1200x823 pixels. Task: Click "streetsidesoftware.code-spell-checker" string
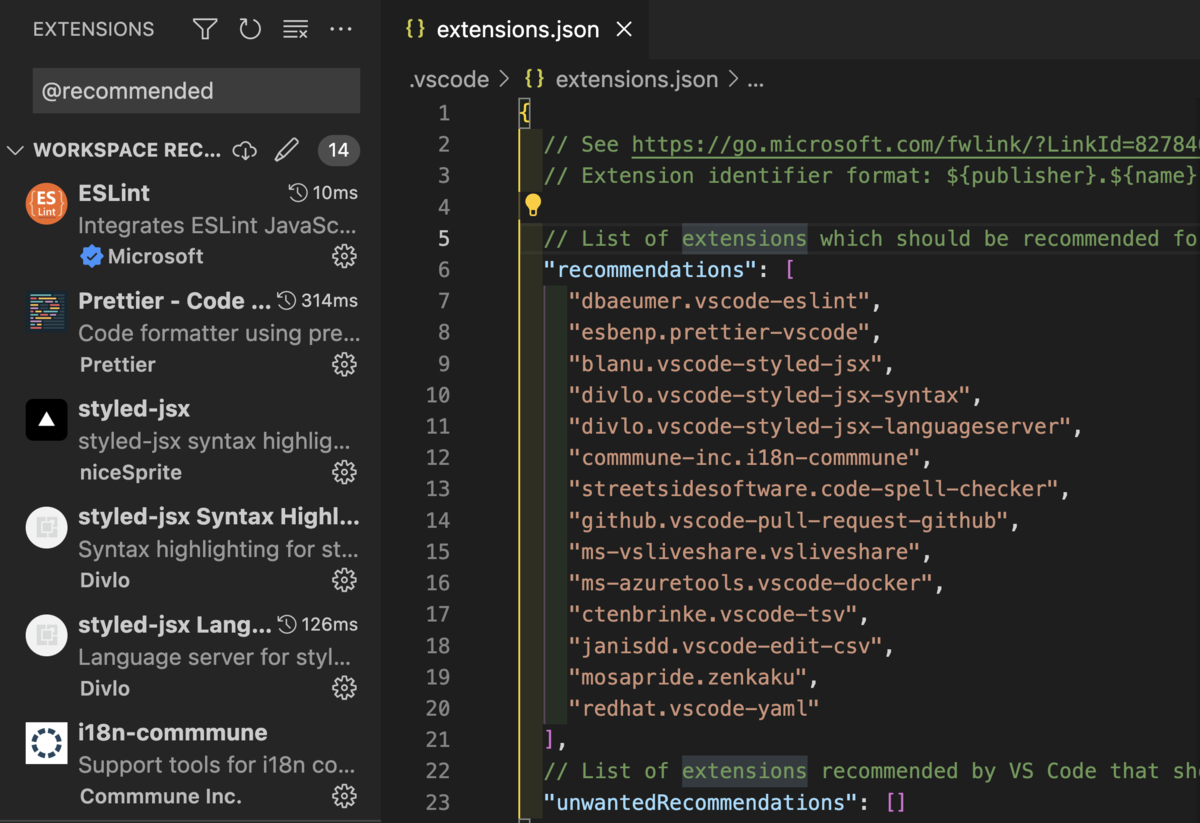pyautogui.click(x=813, y=489)
